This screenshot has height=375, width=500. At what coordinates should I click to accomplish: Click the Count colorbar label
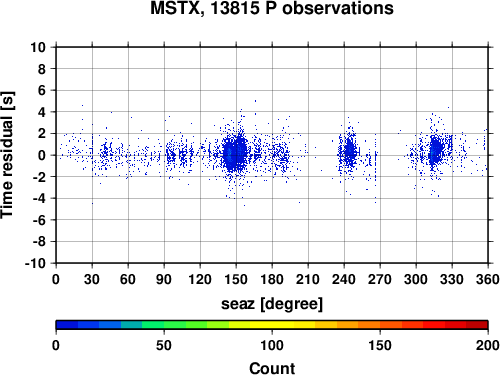pyautogui.click(x=272, y=368)
